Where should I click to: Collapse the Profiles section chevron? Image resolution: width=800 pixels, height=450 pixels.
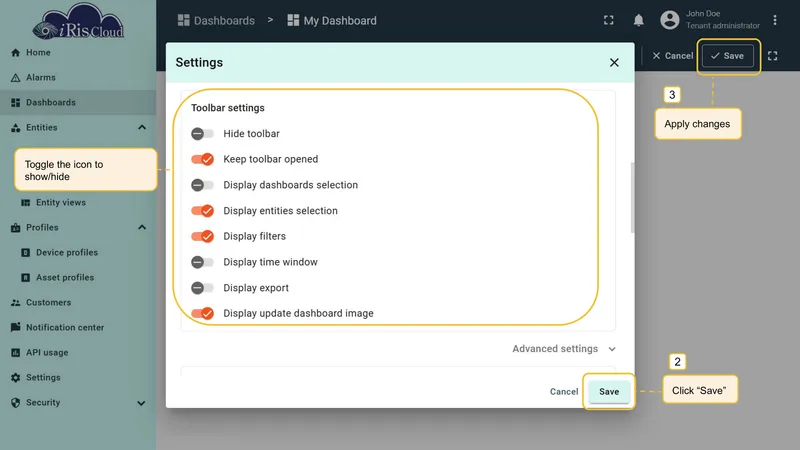tap(142, 228)
